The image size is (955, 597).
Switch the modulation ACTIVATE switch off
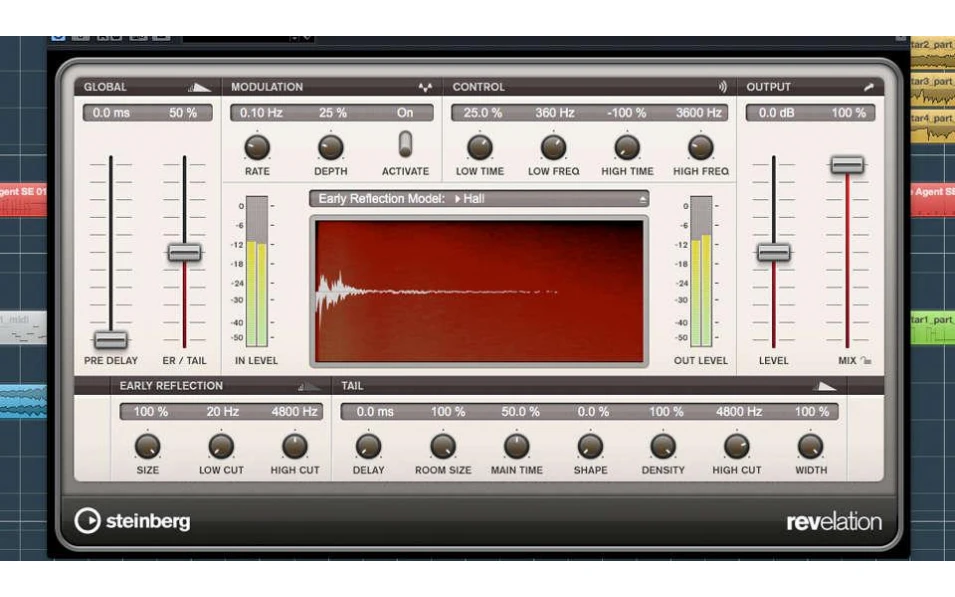pyautogui.click(x=406, y=142)
